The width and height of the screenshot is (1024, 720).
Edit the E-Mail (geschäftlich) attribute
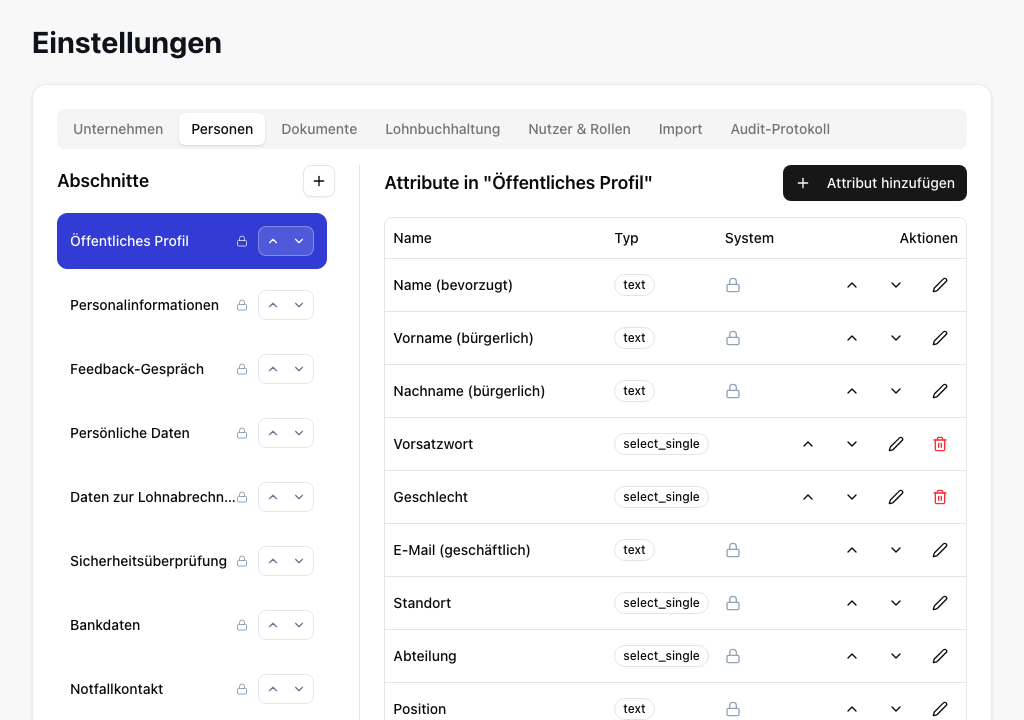click(x=940, y=550)
